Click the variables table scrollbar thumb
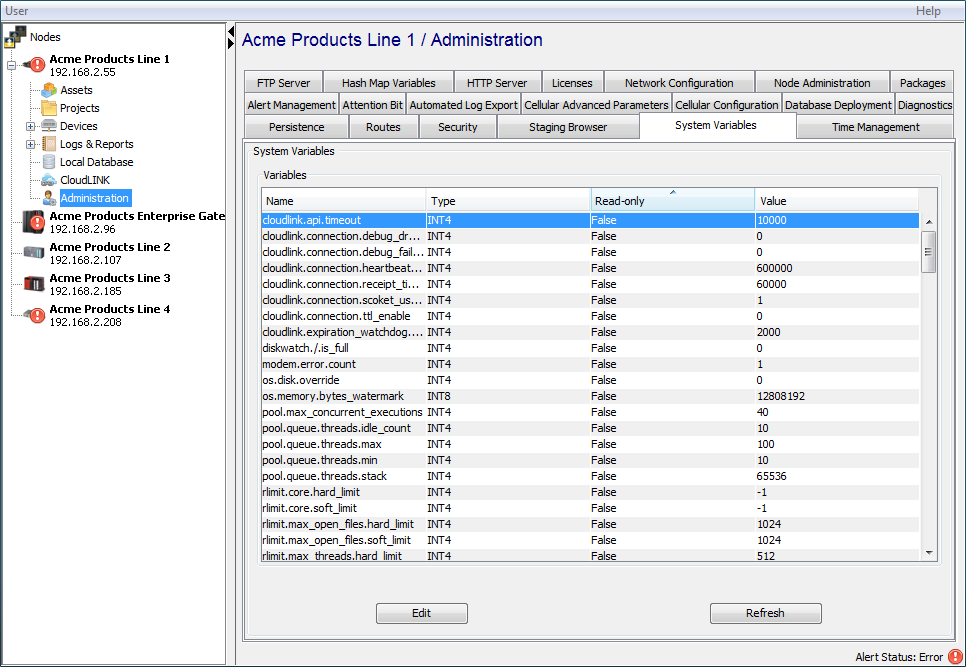The height and width of the screenshot is (667, 966). click(928, 251)
